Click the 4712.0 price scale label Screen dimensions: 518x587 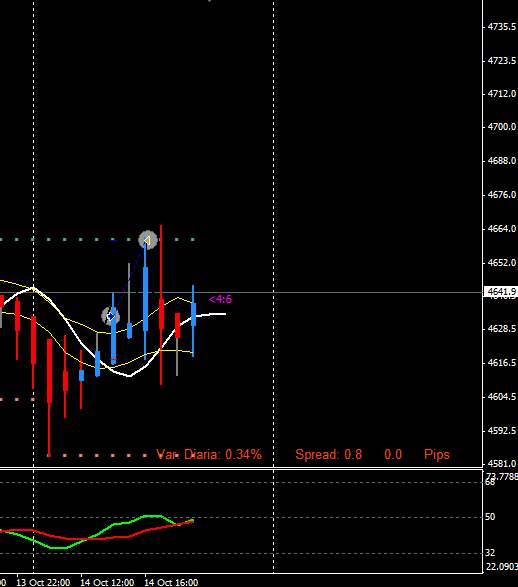coord(502,93)
